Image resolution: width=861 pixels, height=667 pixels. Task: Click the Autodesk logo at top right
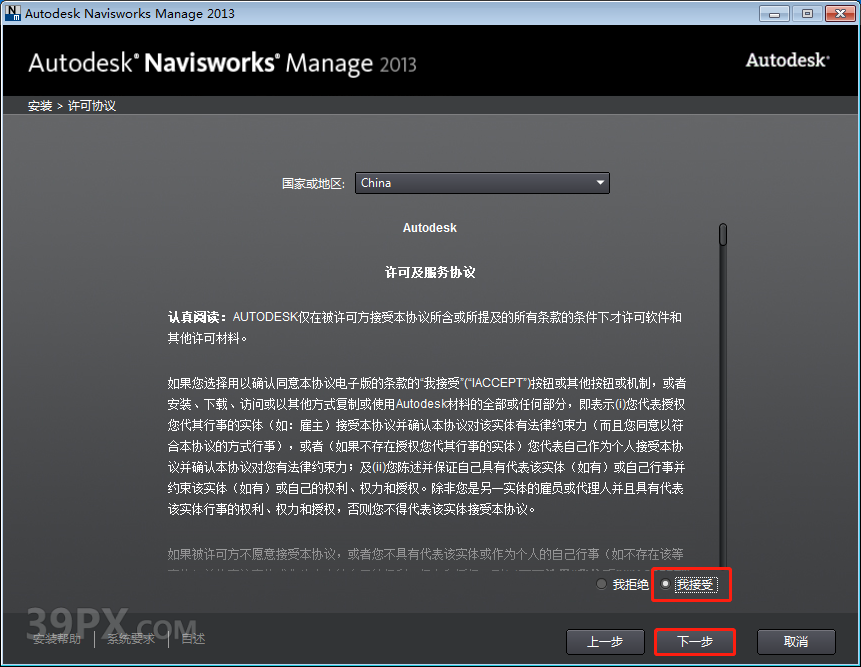point(786,60)
